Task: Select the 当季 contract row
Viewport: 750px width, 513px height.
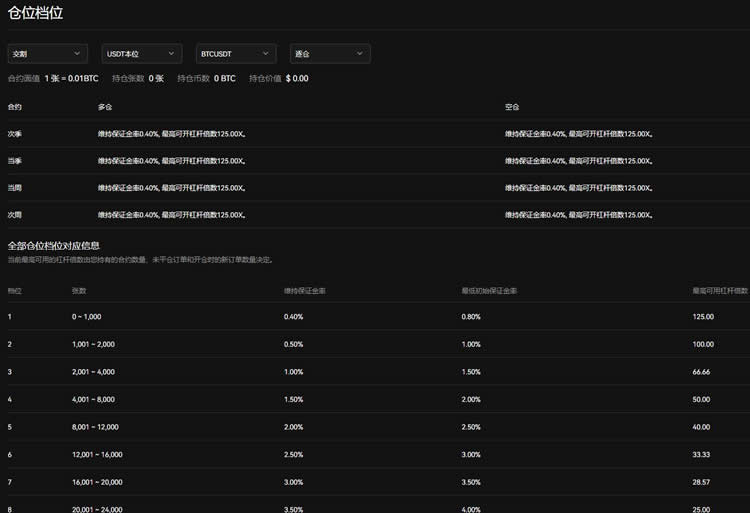Action: pyautogui.click(x=15, y=160)
